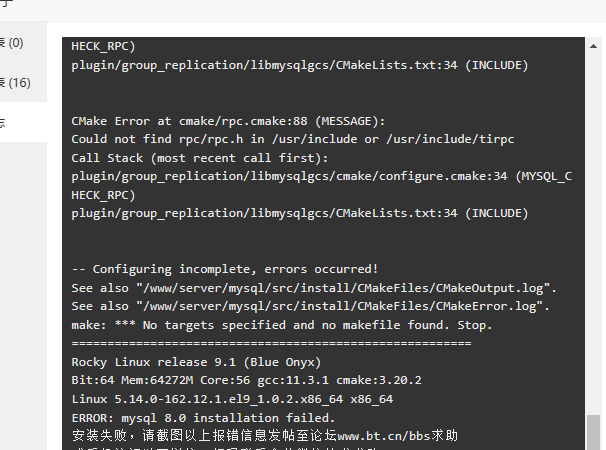Click the scrollbar up arrow
Image resolution: width=606 pixels, height=450 pixels.
(x=593, y=46)
